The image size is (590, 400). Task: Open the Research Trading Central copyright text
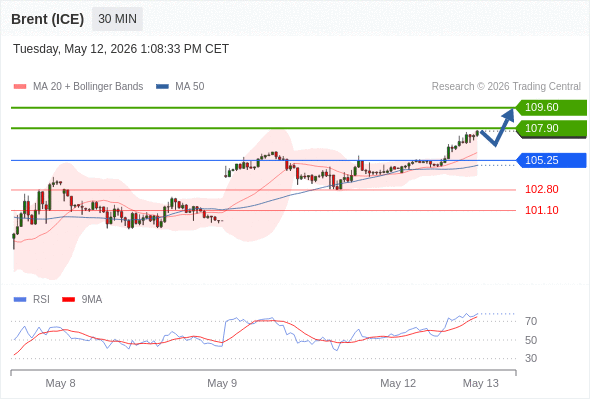506,87
